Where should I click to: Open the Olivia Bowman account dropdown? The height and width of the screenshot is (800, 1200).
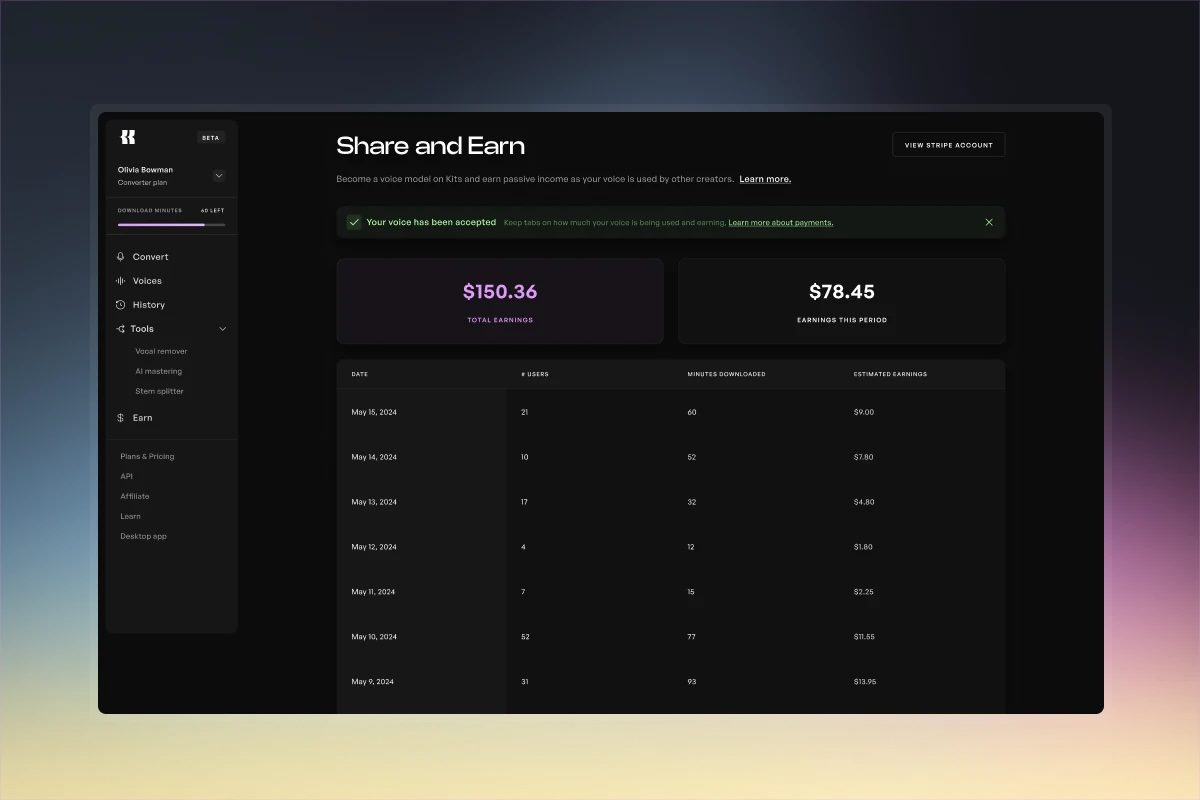click(219, 176)
